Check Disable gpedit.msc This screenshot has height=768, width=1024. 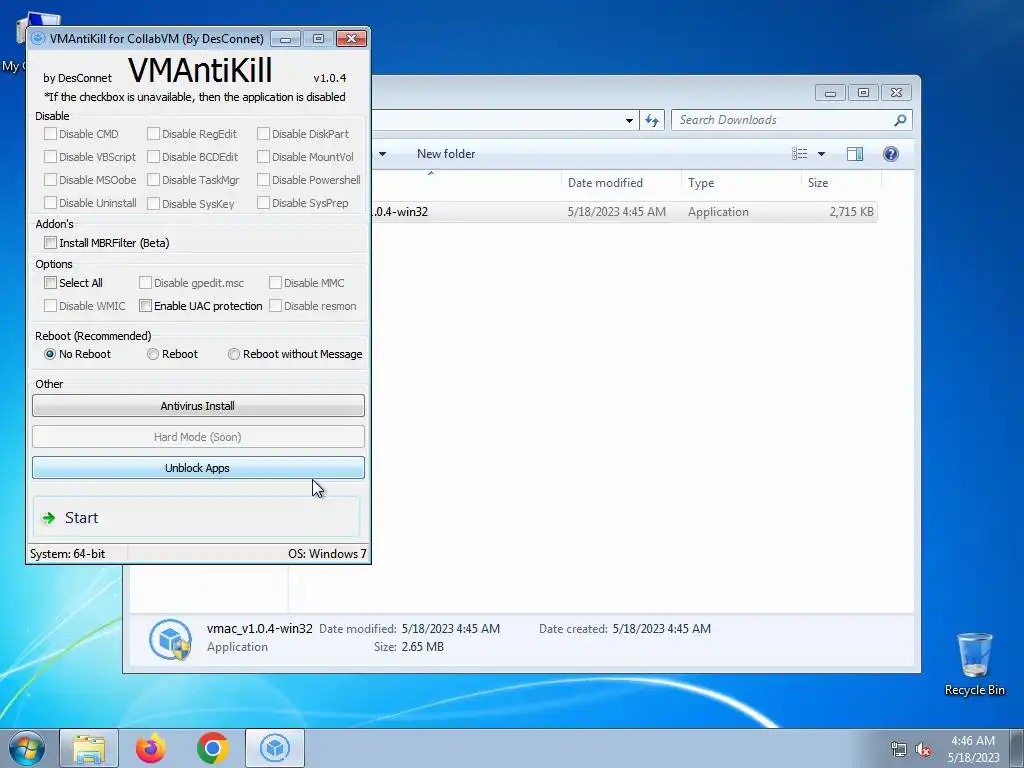[145, 283]
